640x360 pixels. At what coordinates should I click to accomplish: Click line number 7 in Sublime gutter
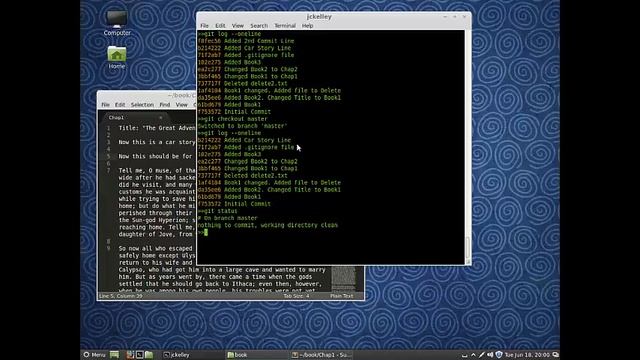pos(109,171)
